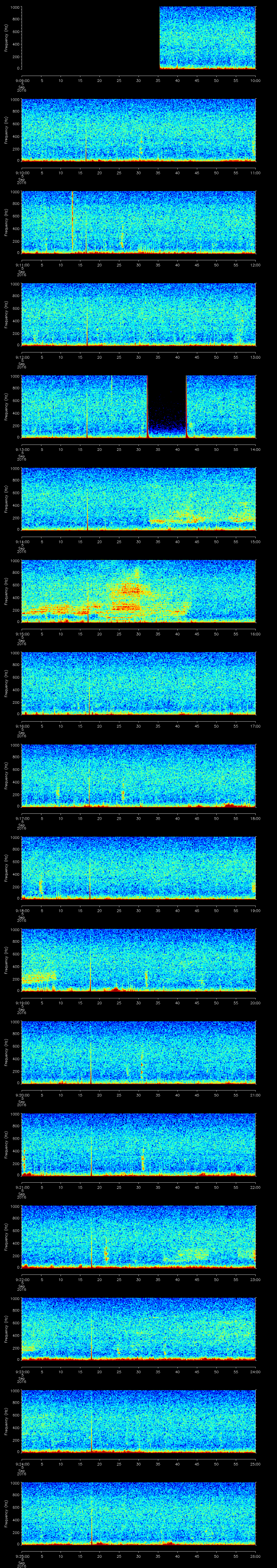This screenshot has width=277, height=1568.
Task: Select the 9:10:00 spectrogram panel
Action: click(x=139, y=130)
